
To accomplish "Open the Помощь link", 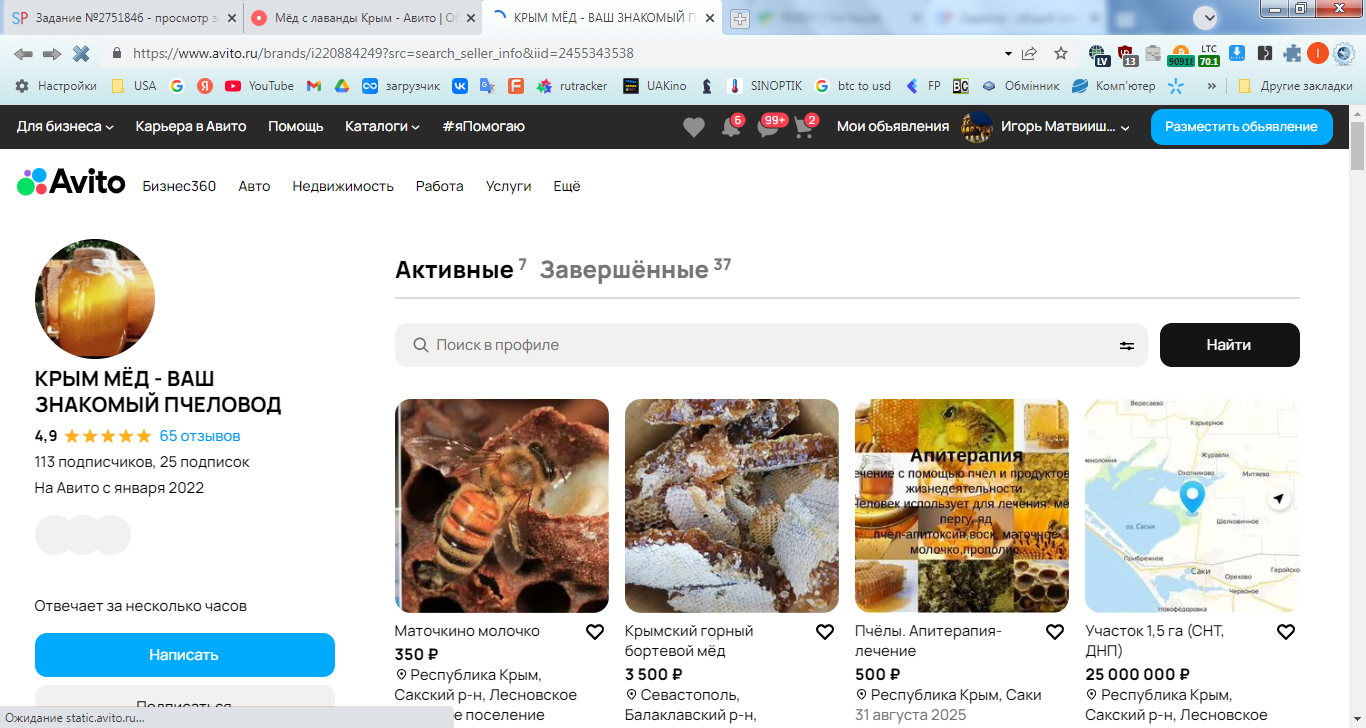I will (x=296, y=126).
